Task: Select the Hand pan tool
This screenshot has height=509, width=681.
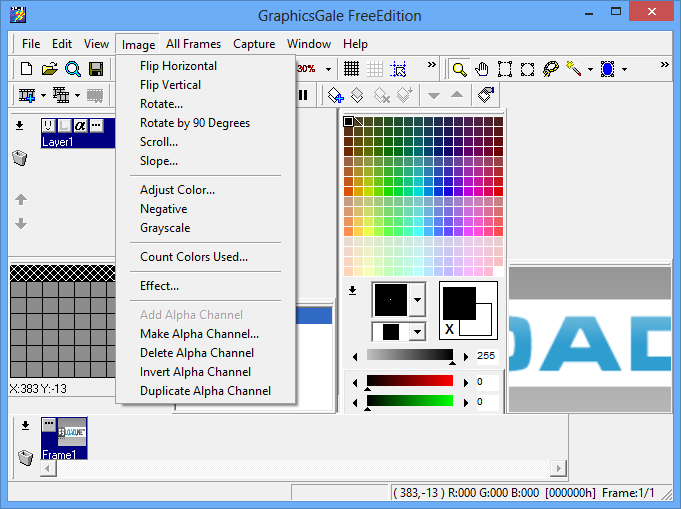Action: point(482,69)
